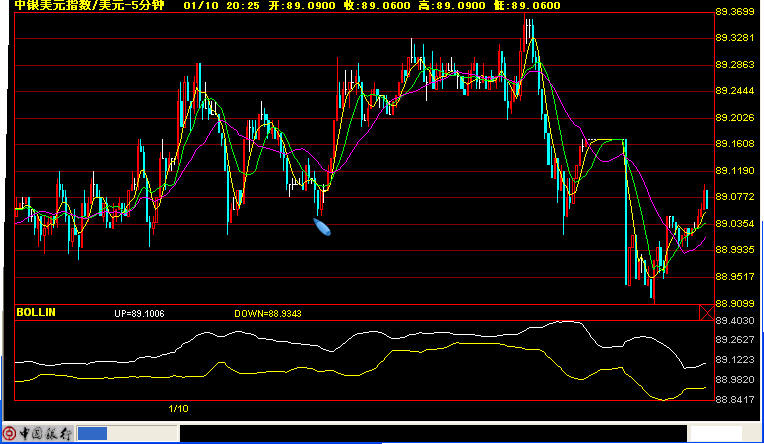Close the BOLLIN indicator panel with the X
The image size is (764, 444).
pyautogui.click(x=707, y=312)
